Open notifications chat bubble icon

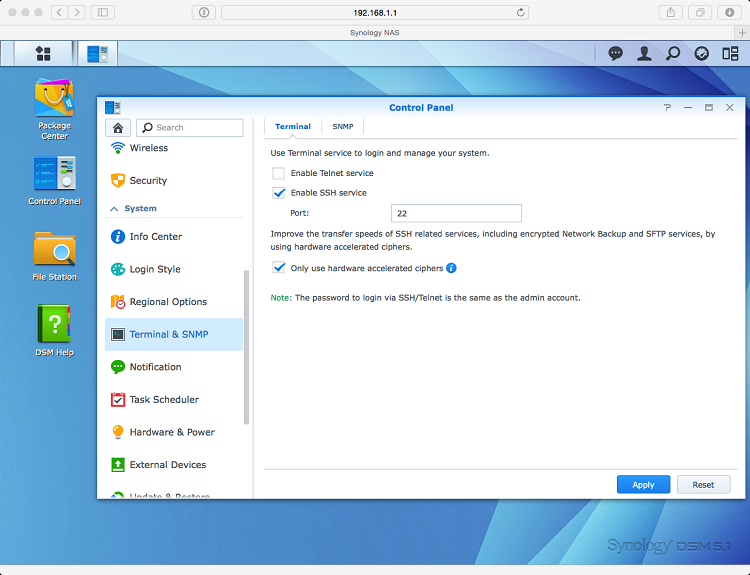pos(615,54)
